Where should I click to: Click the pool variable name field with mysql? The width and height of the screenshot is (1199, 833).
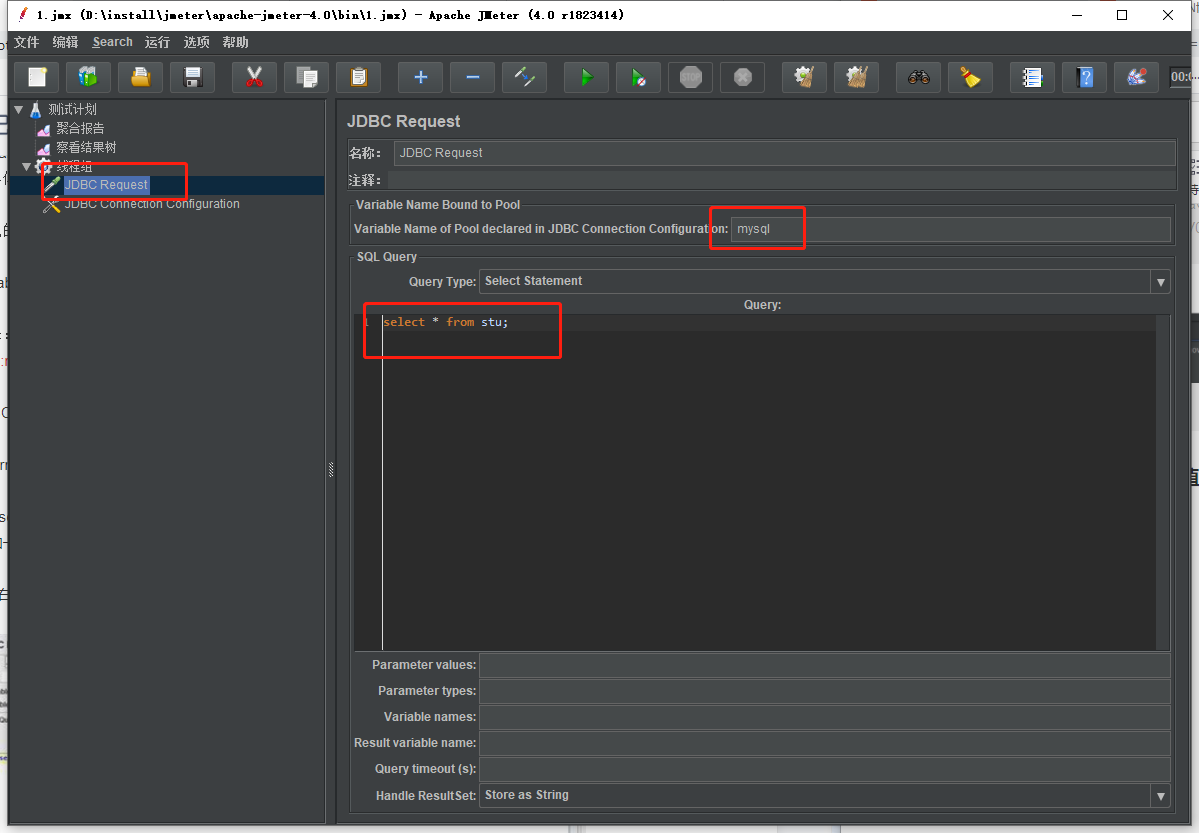(950, 229)
